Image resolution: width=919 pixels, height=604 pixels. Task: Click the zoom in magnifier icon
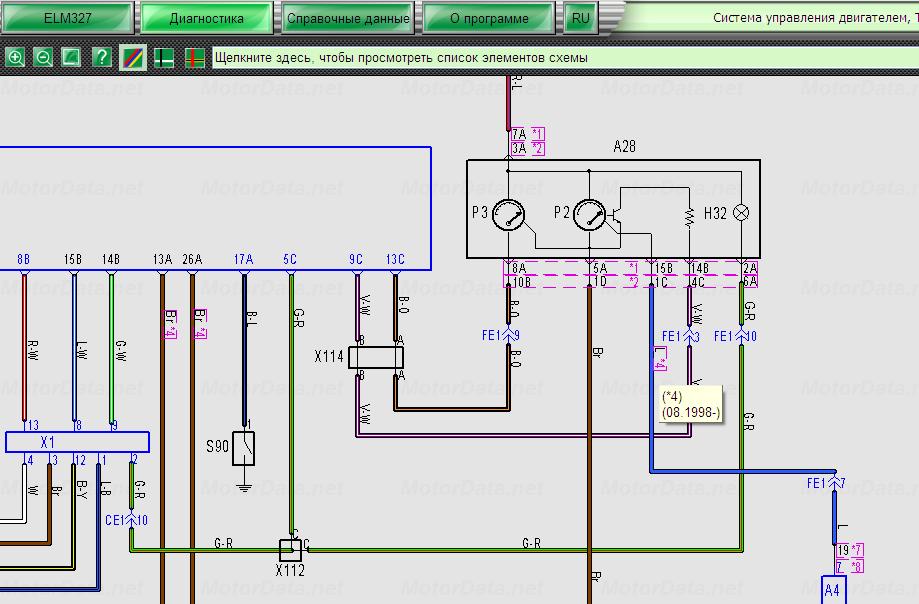coord(15,58)
